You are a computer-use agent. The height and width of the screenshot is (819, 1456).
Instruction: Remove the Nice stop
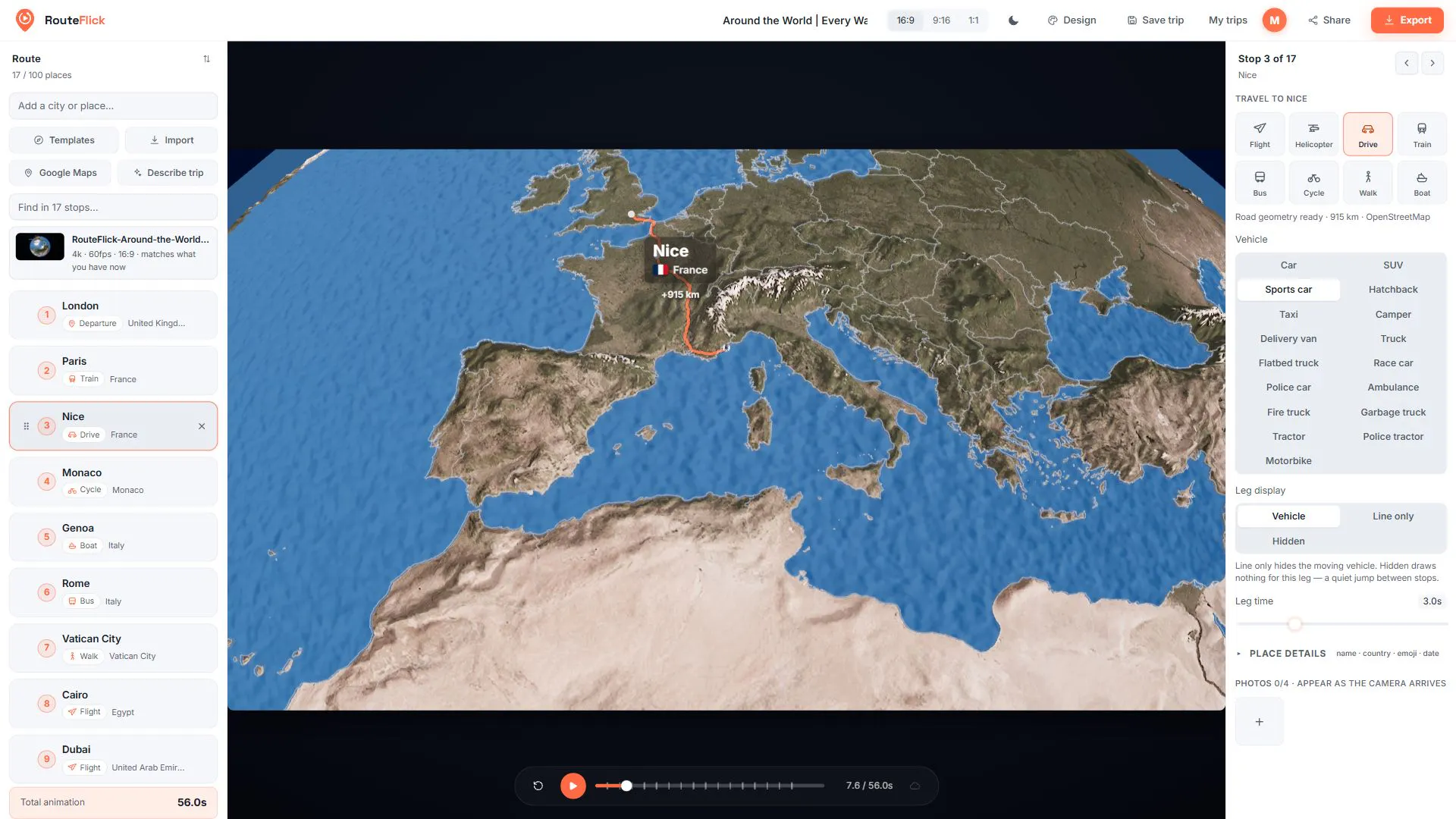click(202, 426)
